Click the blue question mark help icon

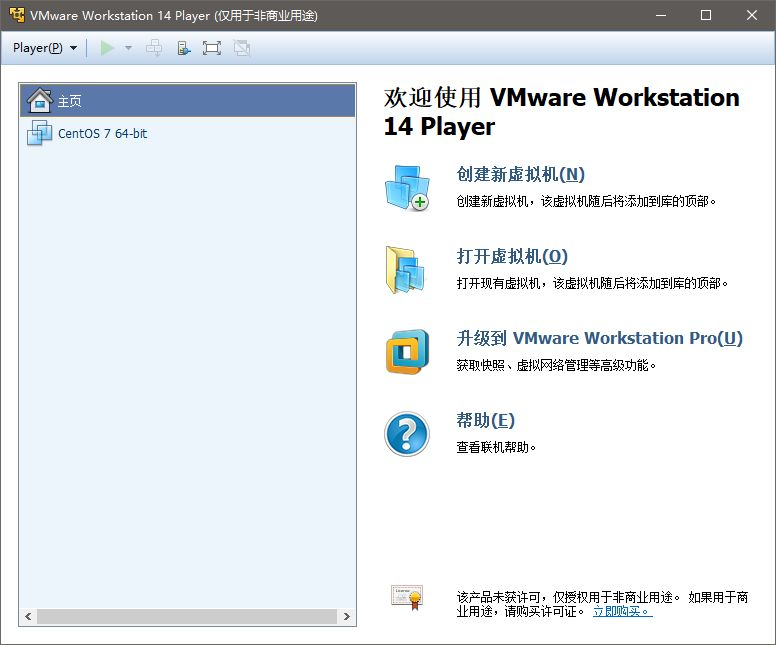[407, 434]
